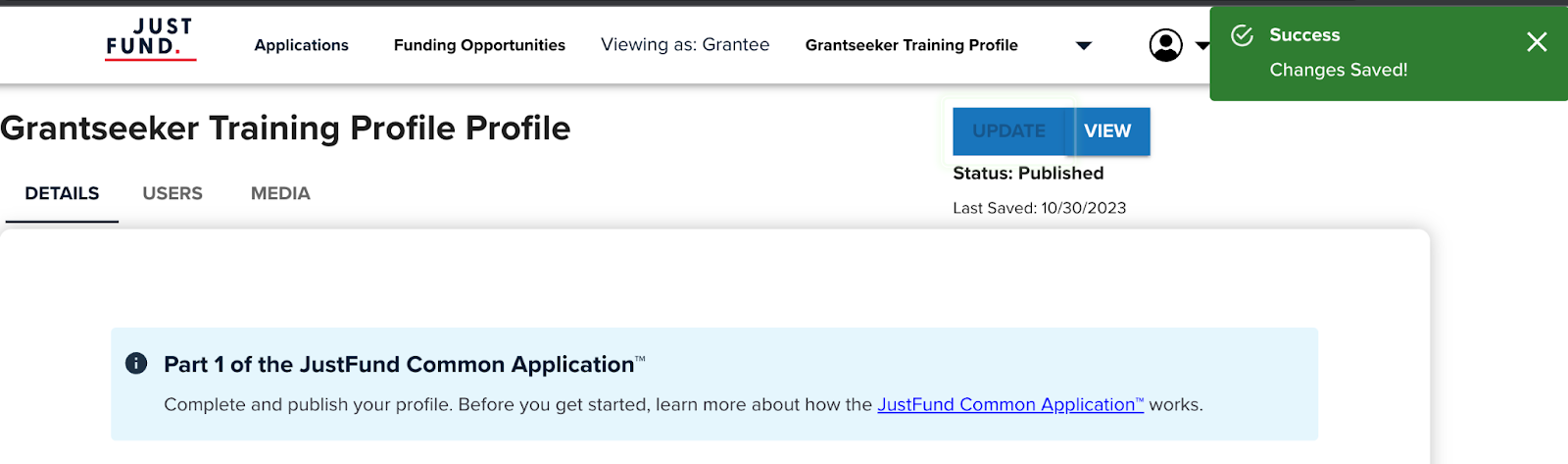
Task: Click the Changes Saved! message text
Action: pos(1338,70)
